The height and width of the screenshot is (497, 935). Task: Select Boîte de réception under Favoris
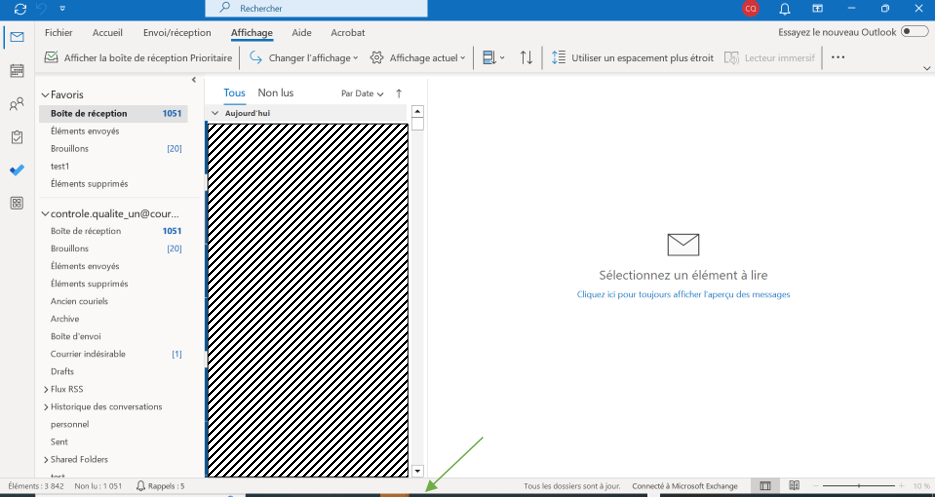pyautogui.click(x=113, y=113)
